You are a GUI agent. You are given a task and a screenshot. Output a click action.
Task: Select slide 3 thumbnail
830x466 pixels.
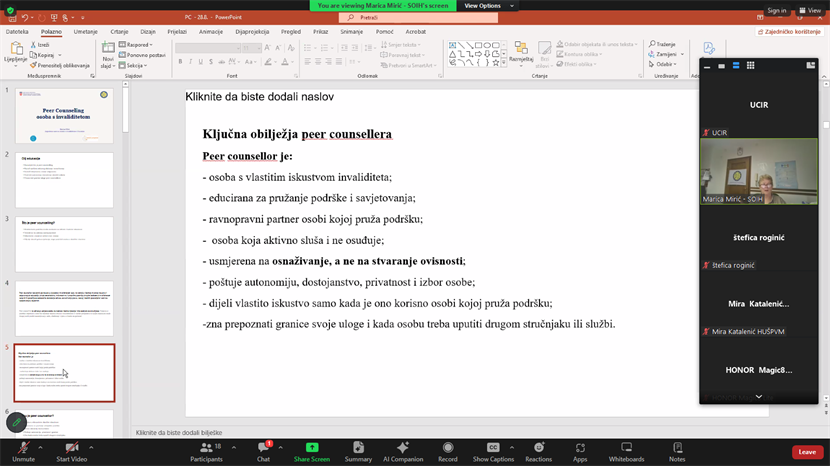[64, 244]
